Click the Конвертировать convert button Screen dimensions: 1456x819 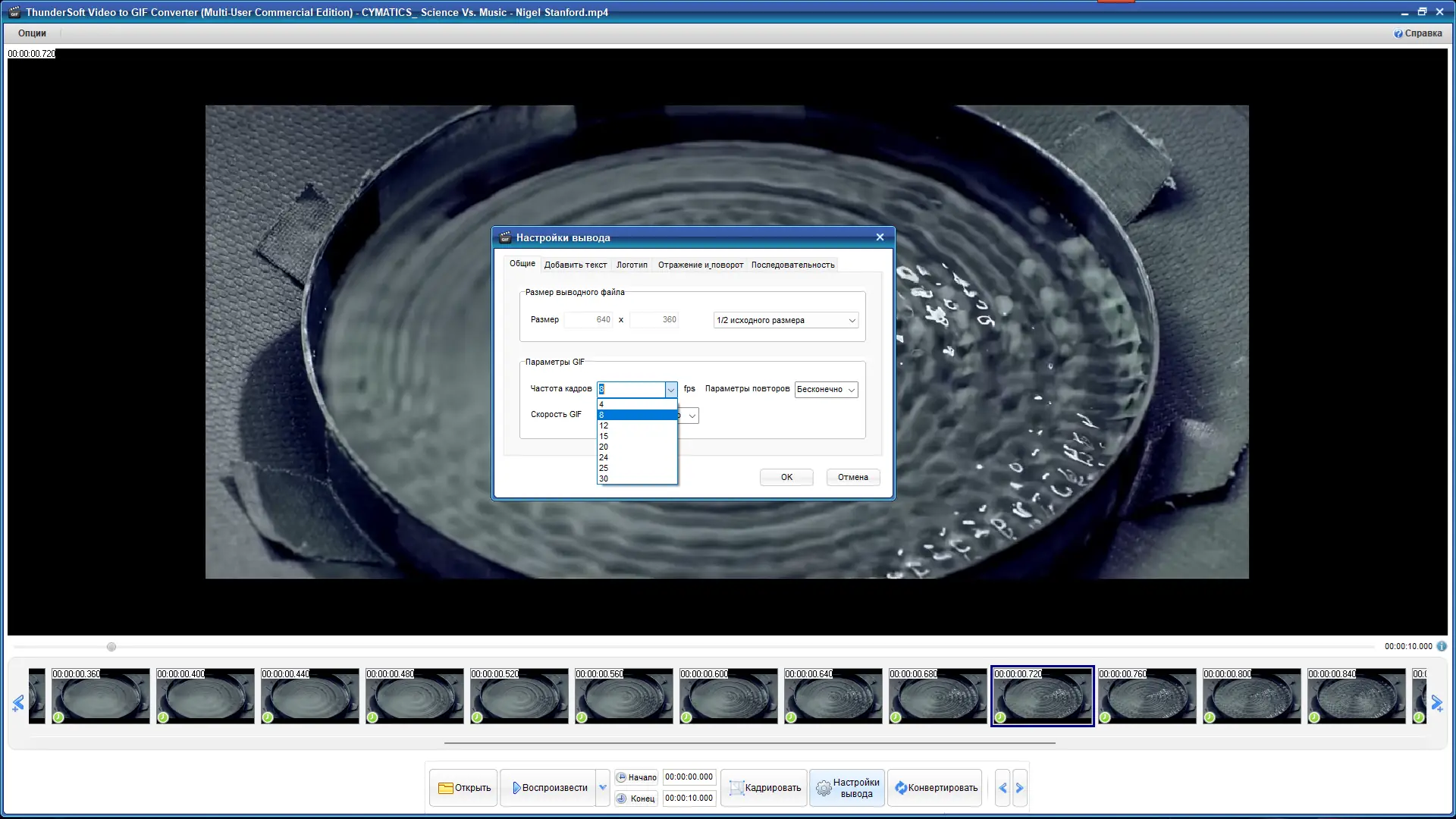click(x=935, y=788)
